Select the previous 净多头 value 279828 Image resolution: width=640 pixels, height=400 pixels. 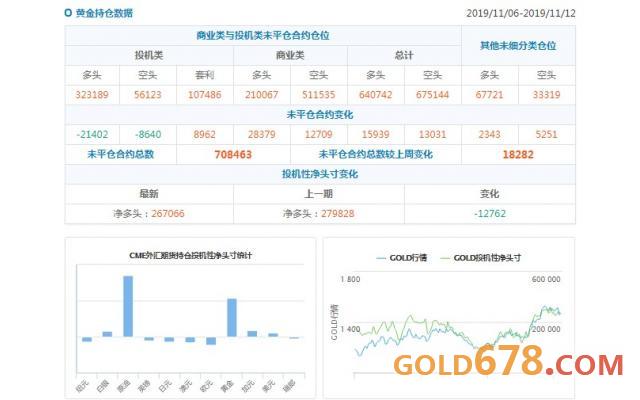(x=338, y=213)
